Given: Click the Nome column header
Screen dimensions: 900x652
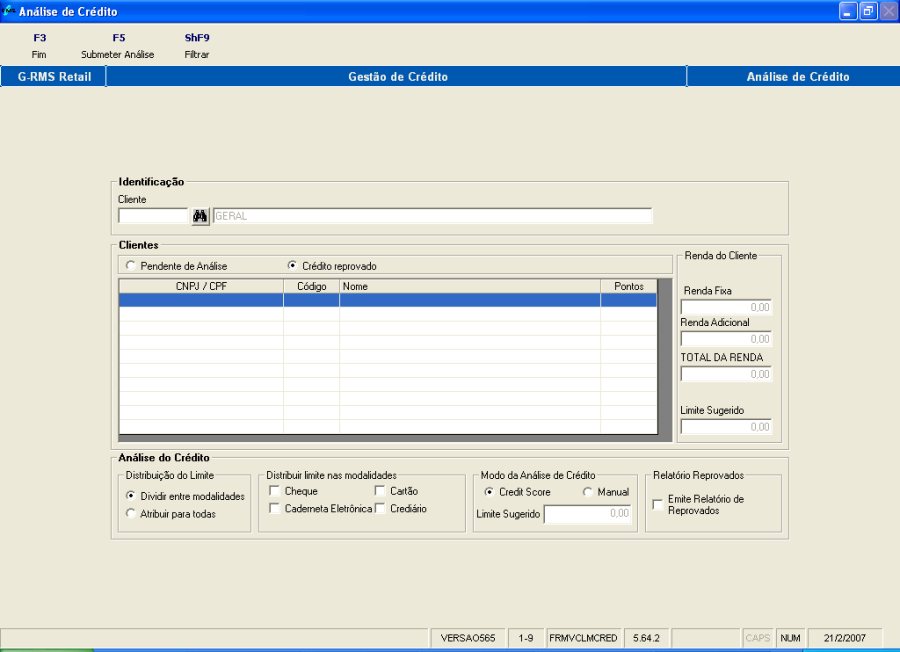Looking at the screenshot, I should pyautogui.click(x=470, y=286).
